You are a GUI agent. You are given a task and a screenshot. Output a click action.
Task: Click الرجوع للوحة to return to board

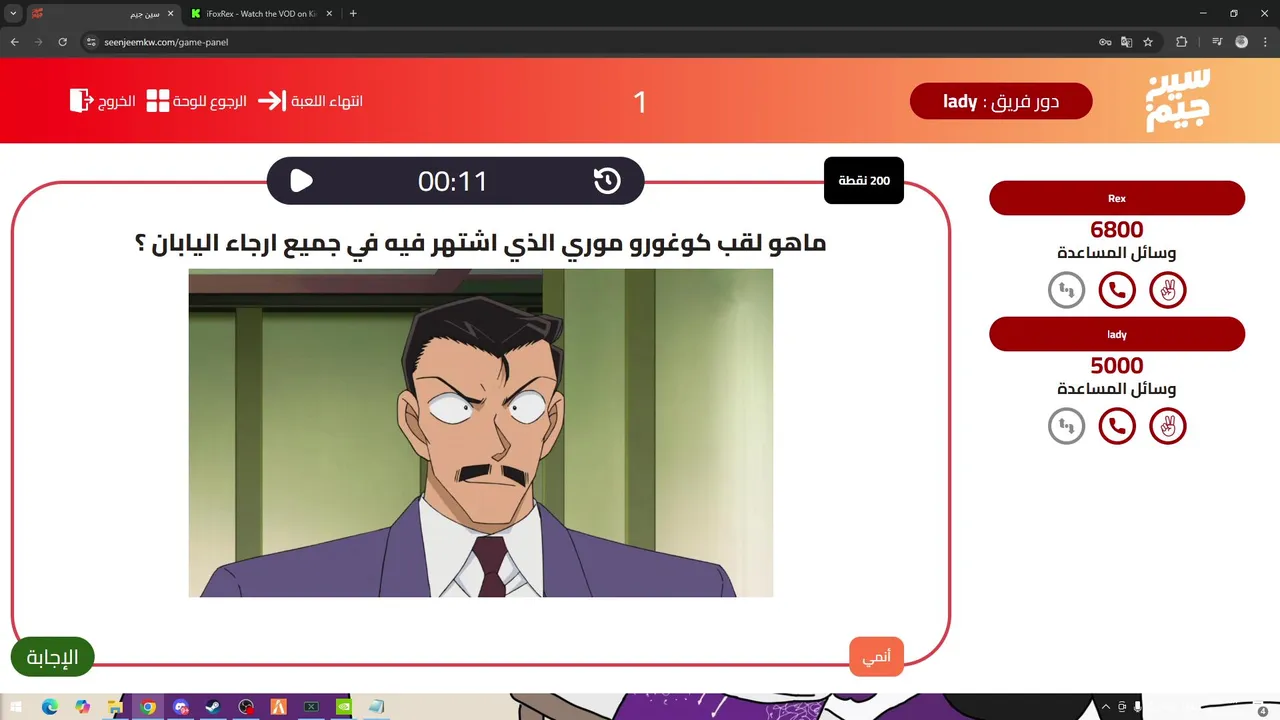[197, 101]
